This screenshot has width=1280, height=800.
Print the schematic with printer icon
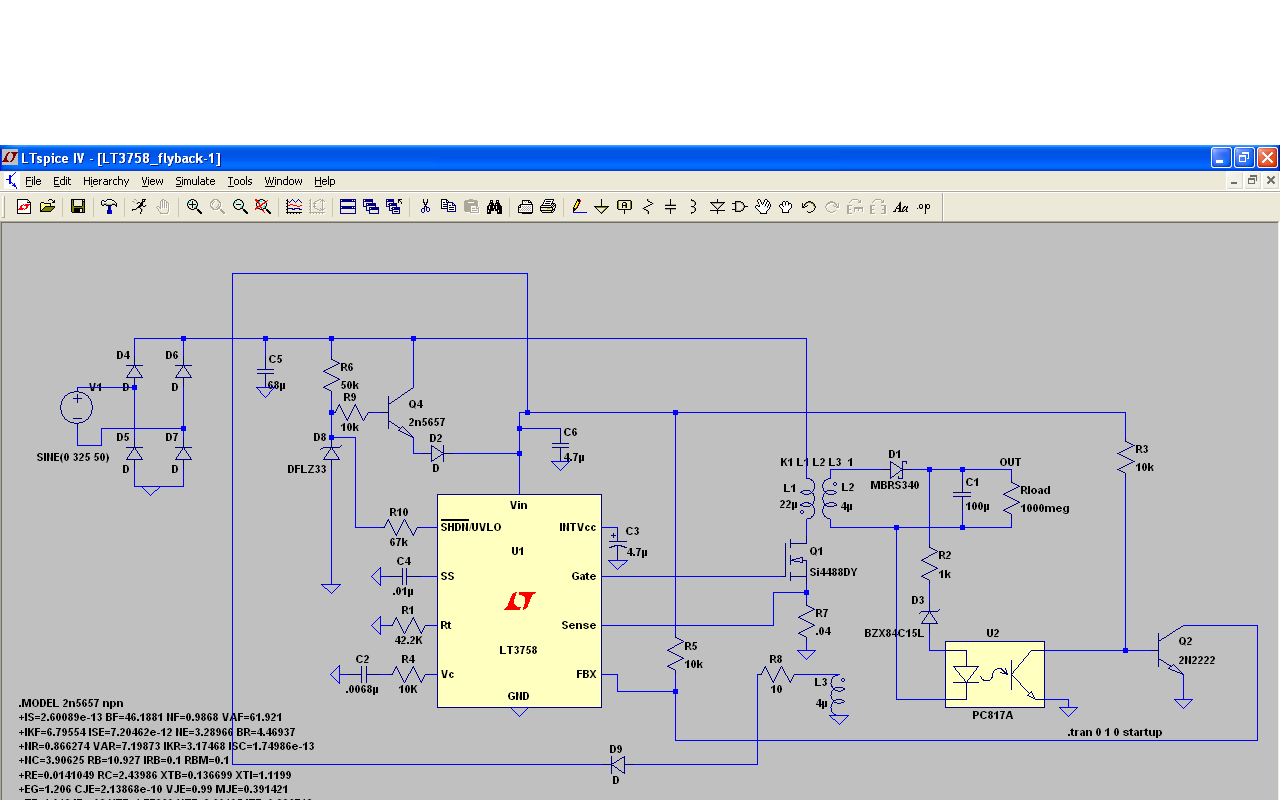click(x=548, y=207)
